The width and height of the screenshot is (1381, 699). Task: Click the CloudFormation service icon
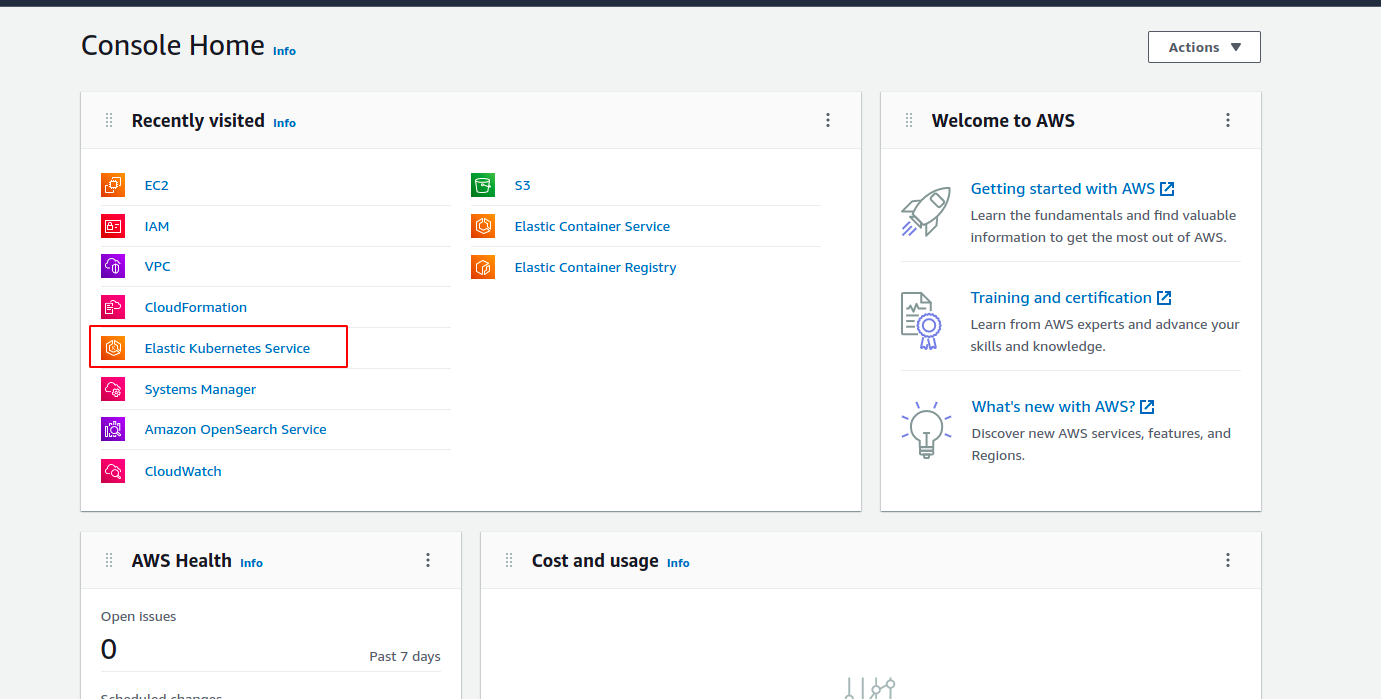(x=113, y=307)
